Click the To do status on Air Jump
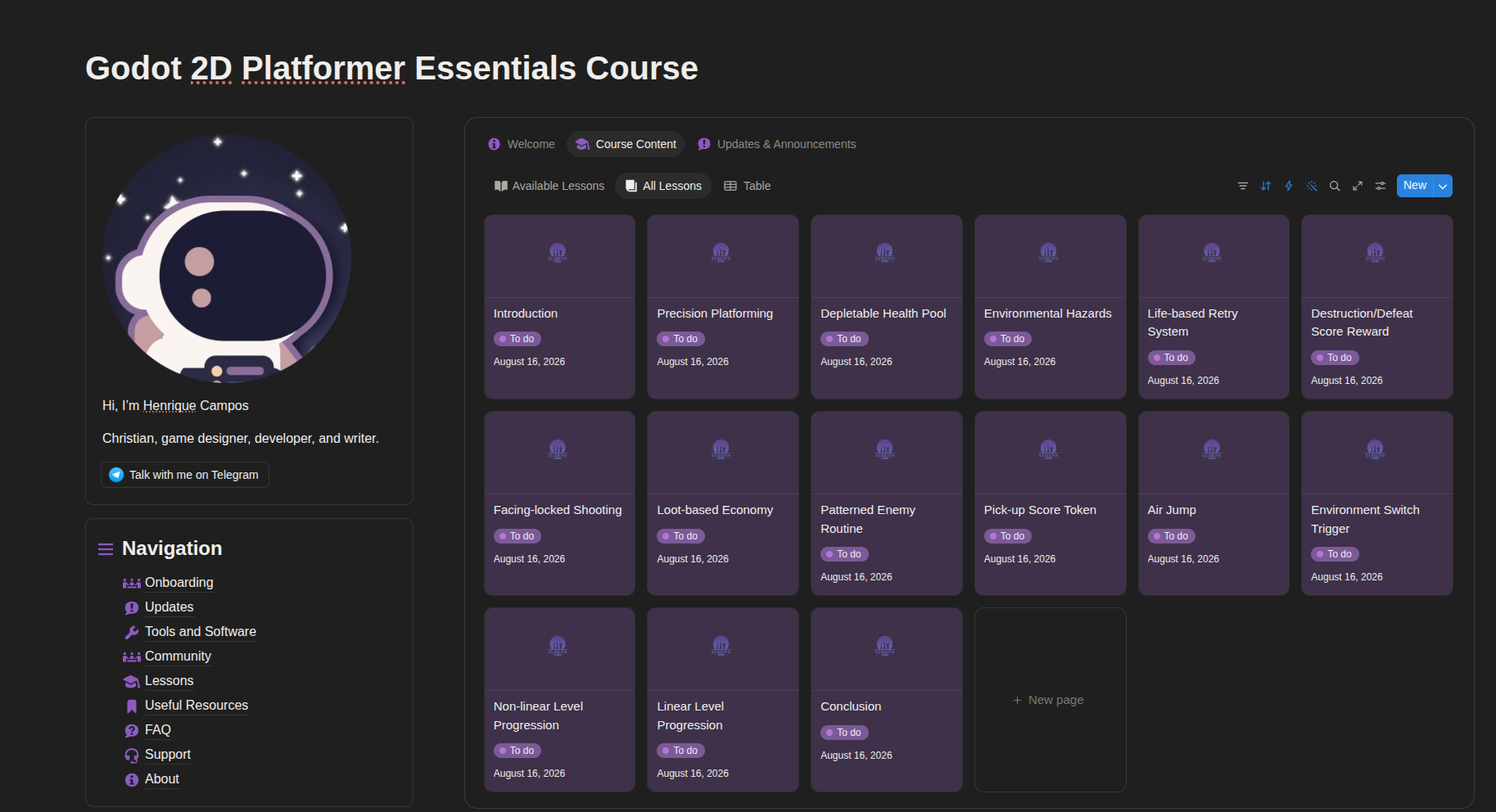The width and height of the screenshot is (1496, 812). (1171, 536)
